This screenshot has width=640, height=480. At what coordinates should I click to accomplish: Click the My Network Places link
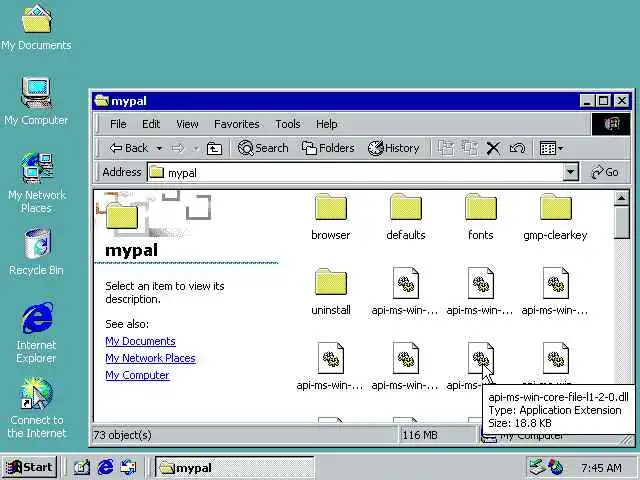(x=150, y=358)
